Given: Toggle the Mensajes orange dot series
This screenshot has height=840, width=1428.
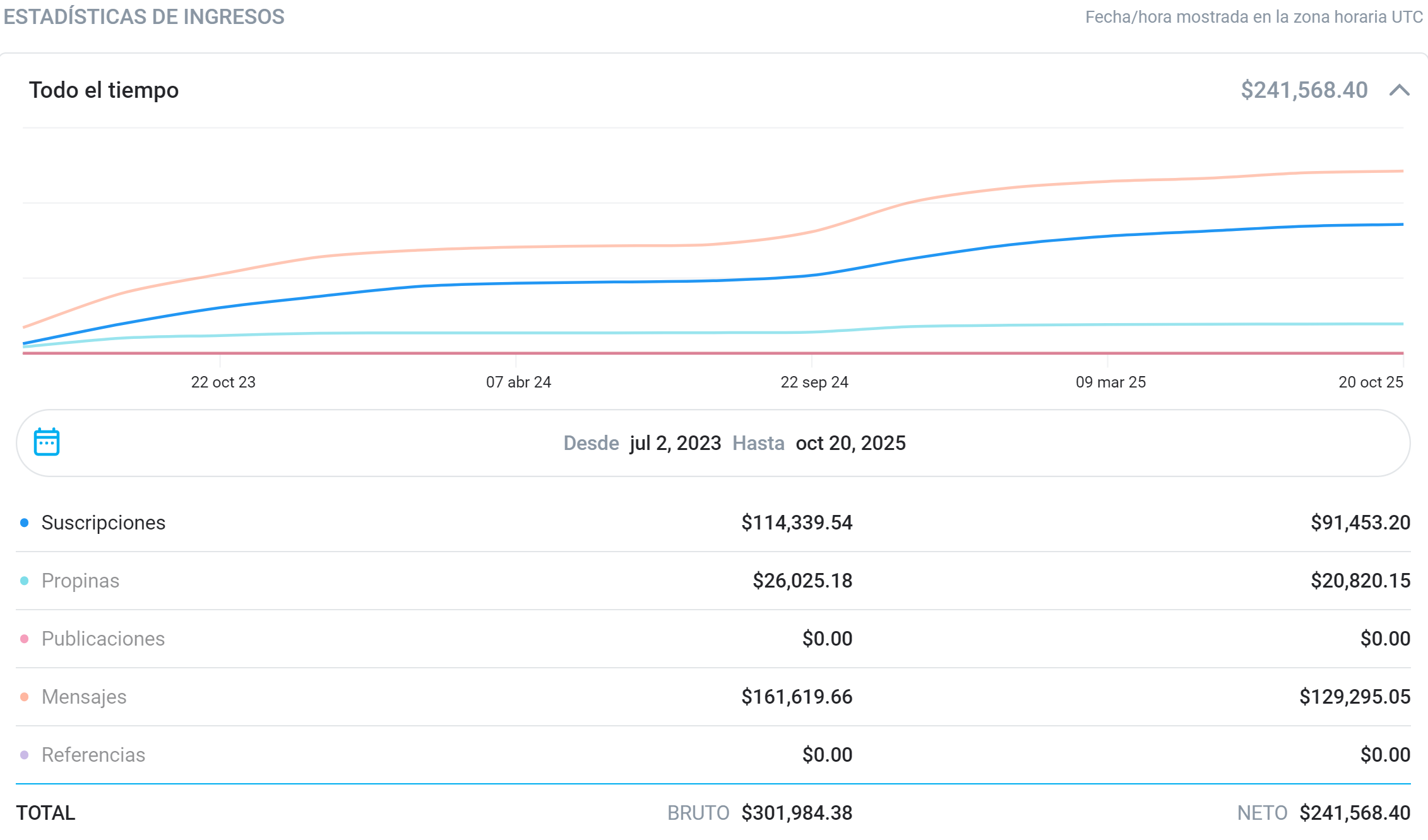Looking at the screenshot, I should (x=25, y=697).
